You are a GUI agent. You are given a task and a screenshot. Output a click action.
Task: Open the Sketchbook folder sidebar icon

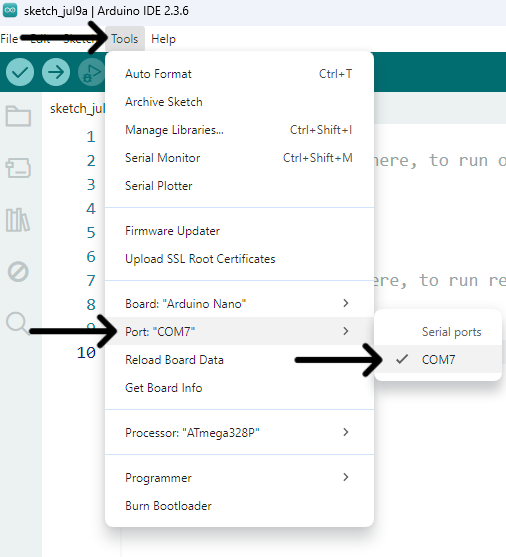pyautogui.click(x=18, y=116)
